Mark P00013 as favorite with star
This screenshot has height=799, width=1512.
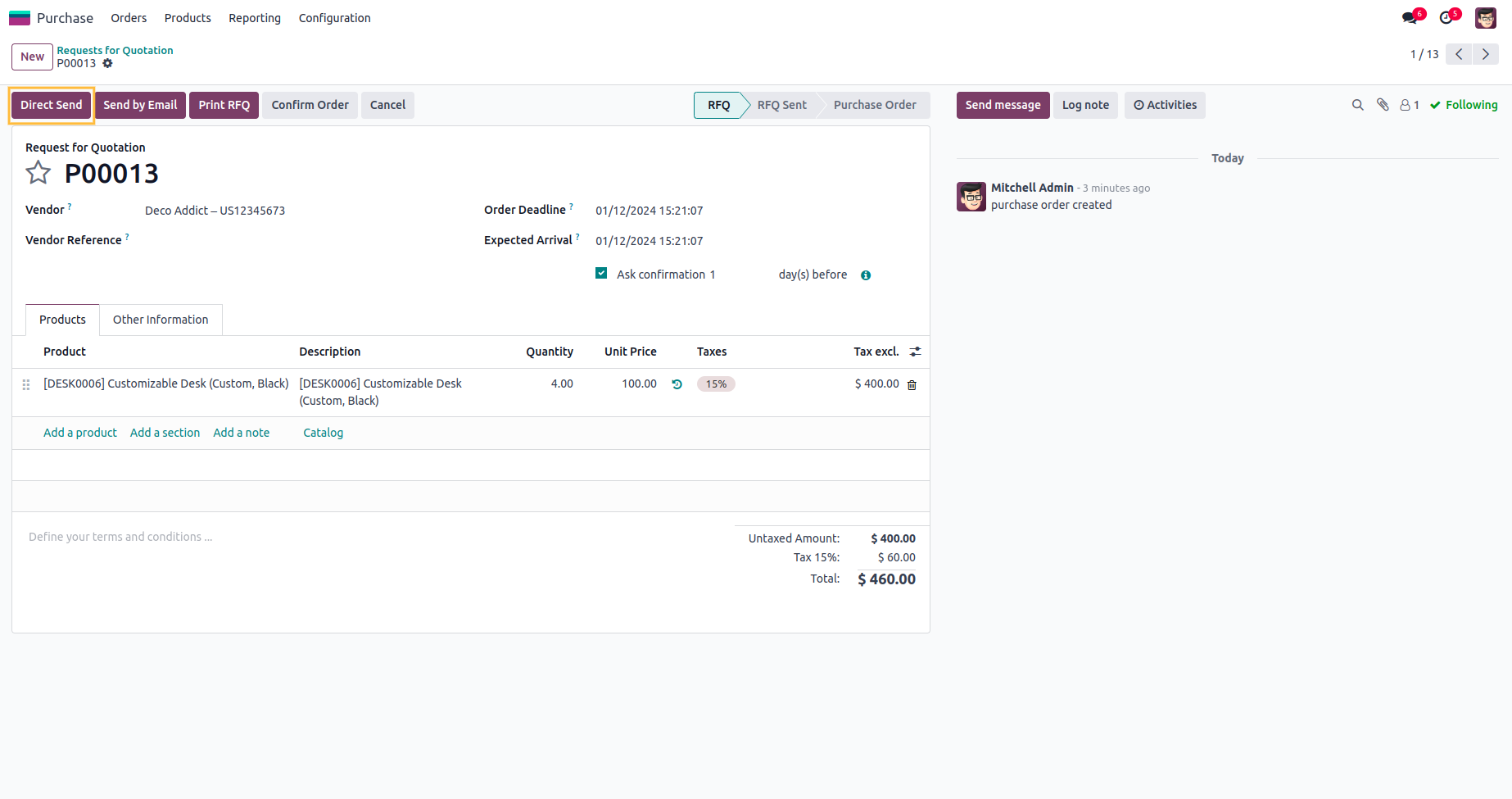coord(38,173)
